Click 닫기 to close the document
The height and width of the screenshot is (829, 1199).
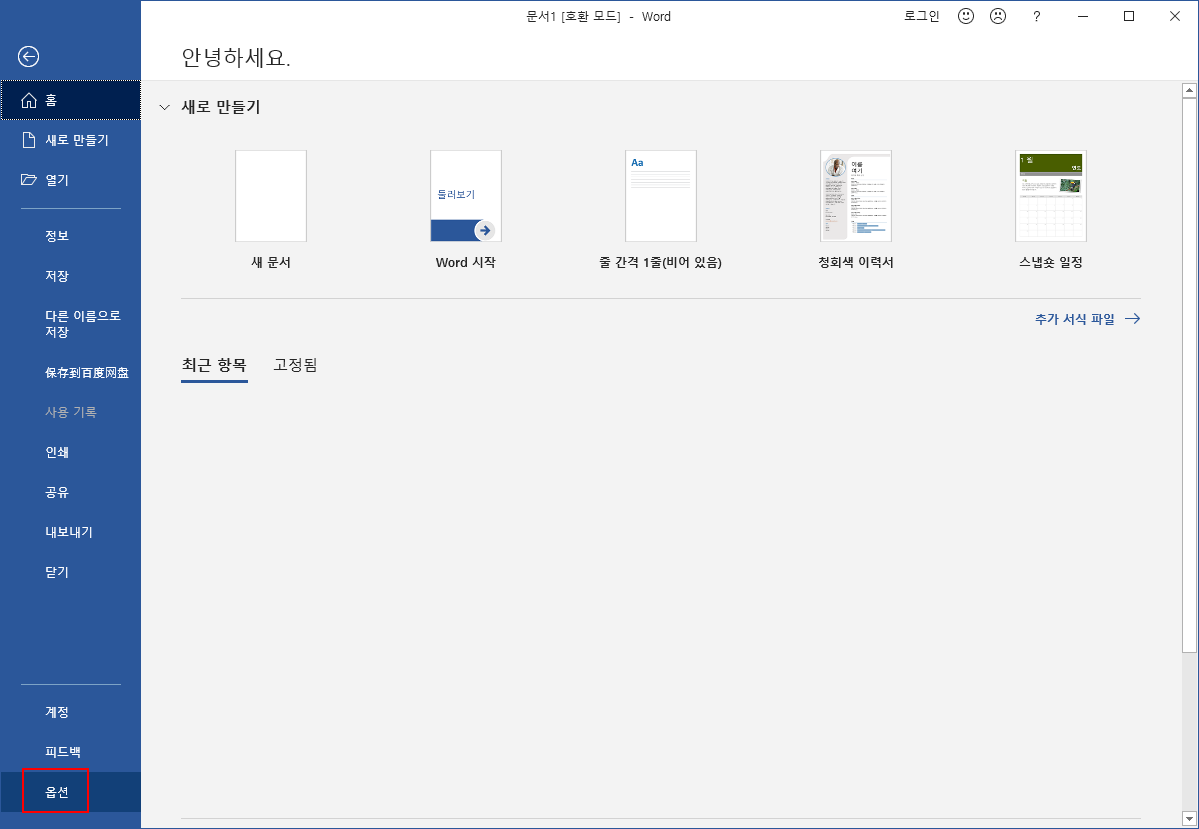pyautogui.click(x=70, y=571)
